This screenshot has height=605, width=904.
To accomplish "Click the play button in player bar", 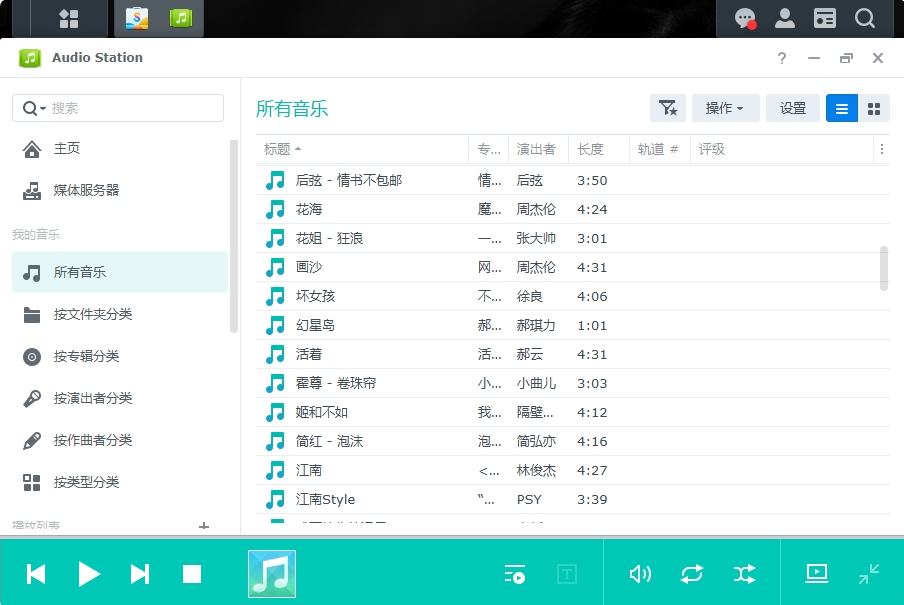I will (x=89, y=574).
